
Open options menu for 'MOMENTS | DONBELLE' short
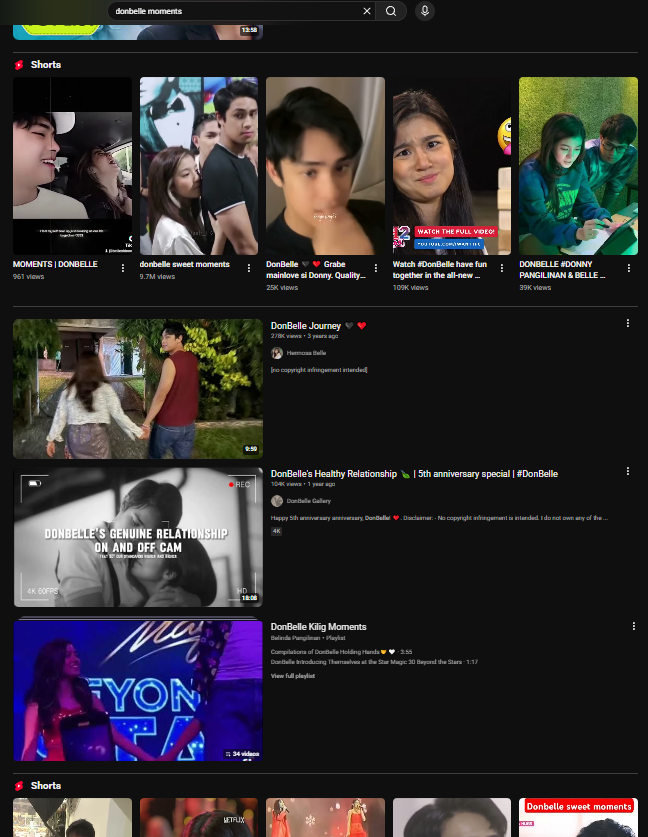point(123,268)
